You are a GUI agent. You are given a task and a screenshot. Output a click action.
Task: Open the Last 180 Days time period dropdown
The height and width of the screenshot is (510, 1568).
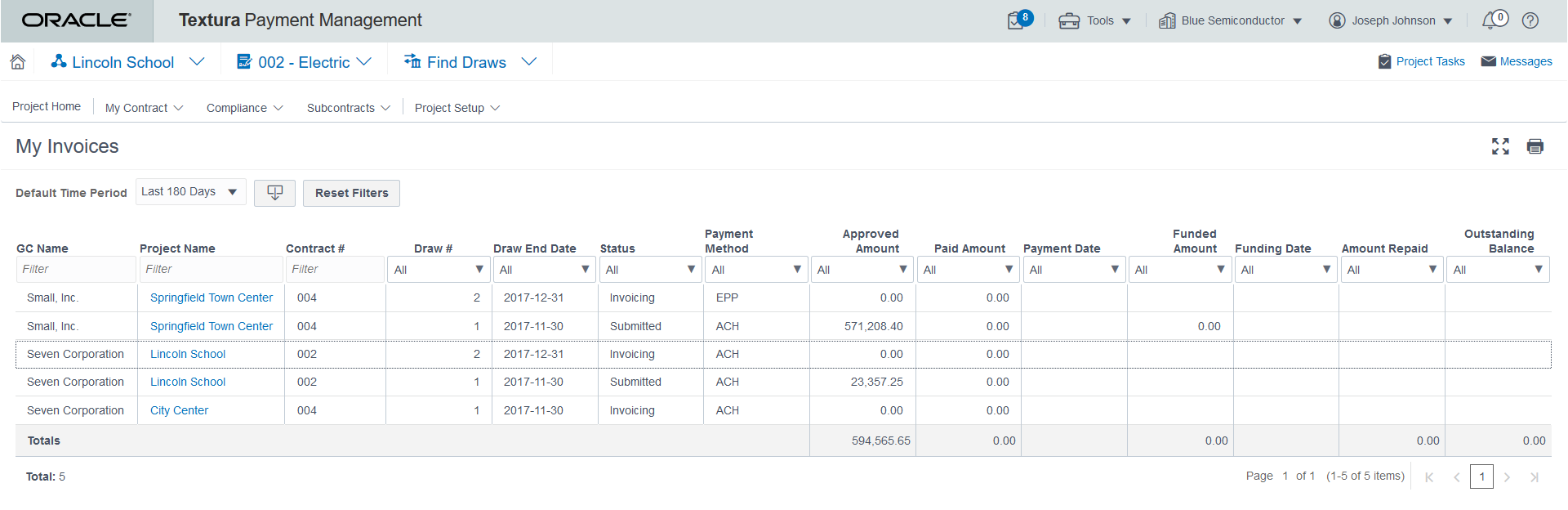pyautogui.click(x=190, y=192)
